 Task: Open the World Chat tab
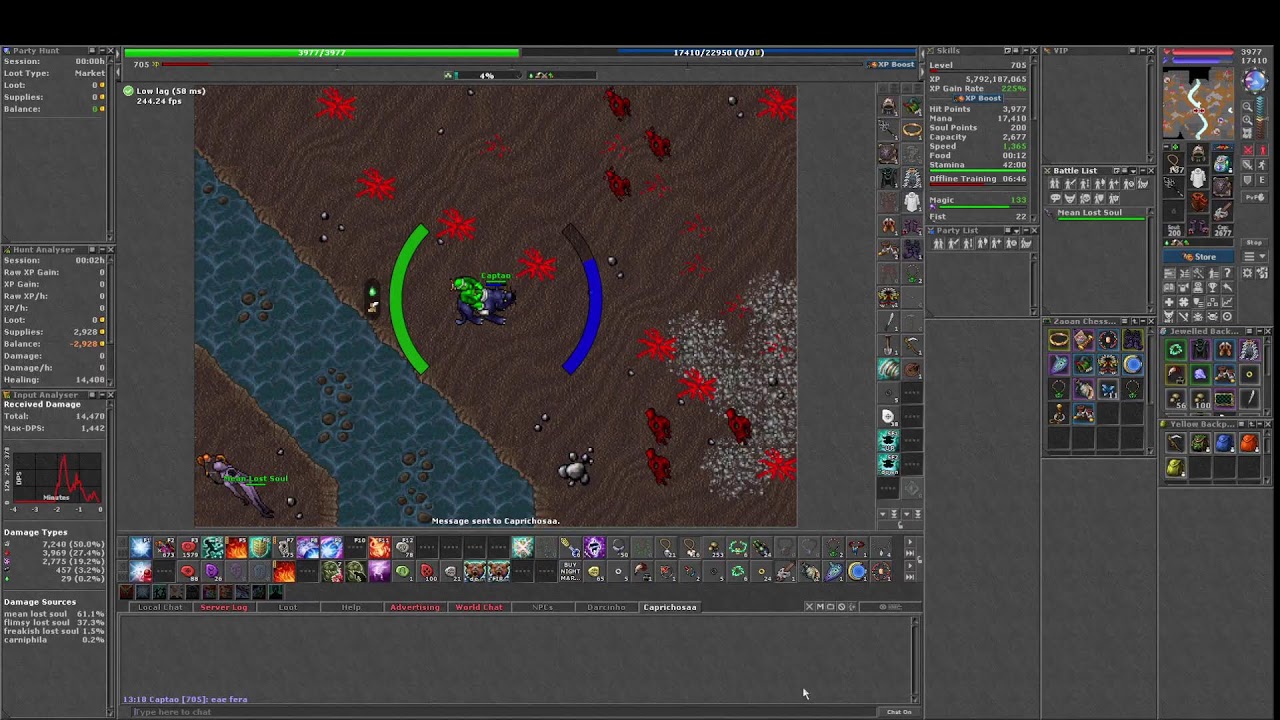(479, 607)
